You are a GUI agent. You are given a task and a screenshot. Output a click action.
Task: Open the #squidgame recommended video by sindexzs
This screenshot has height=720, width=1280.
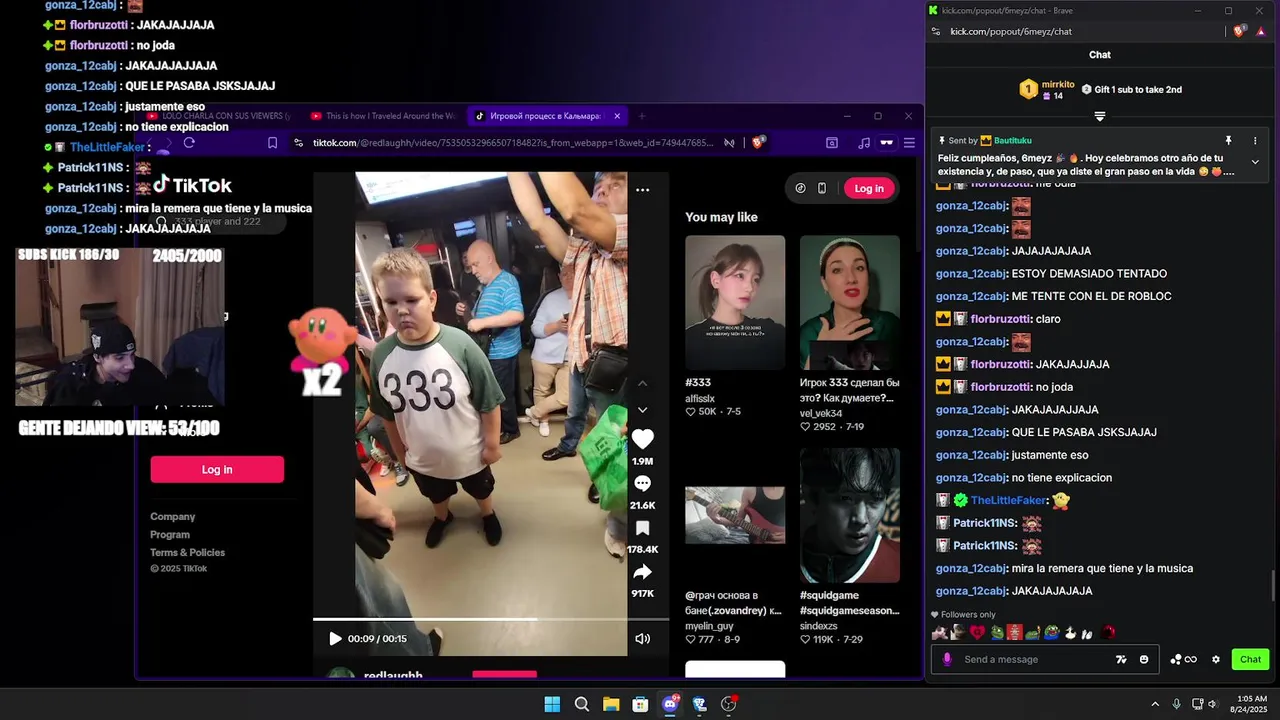850,515
